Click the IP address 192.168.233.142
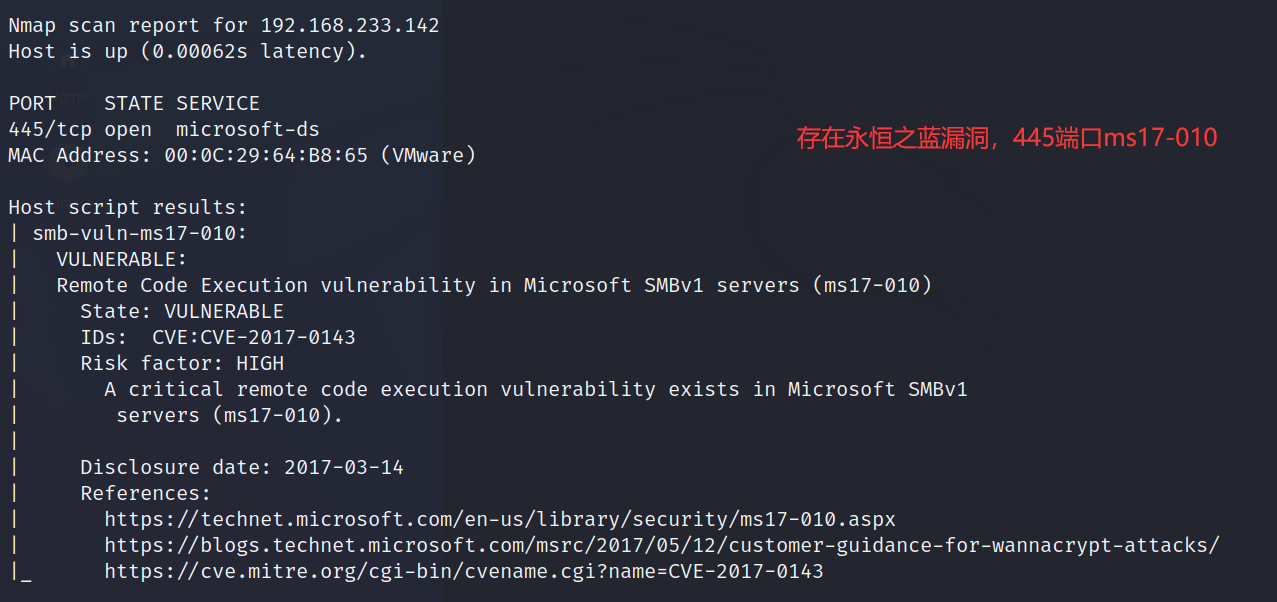The width and height of the screenshot is (1277, 602). [350, 26]
